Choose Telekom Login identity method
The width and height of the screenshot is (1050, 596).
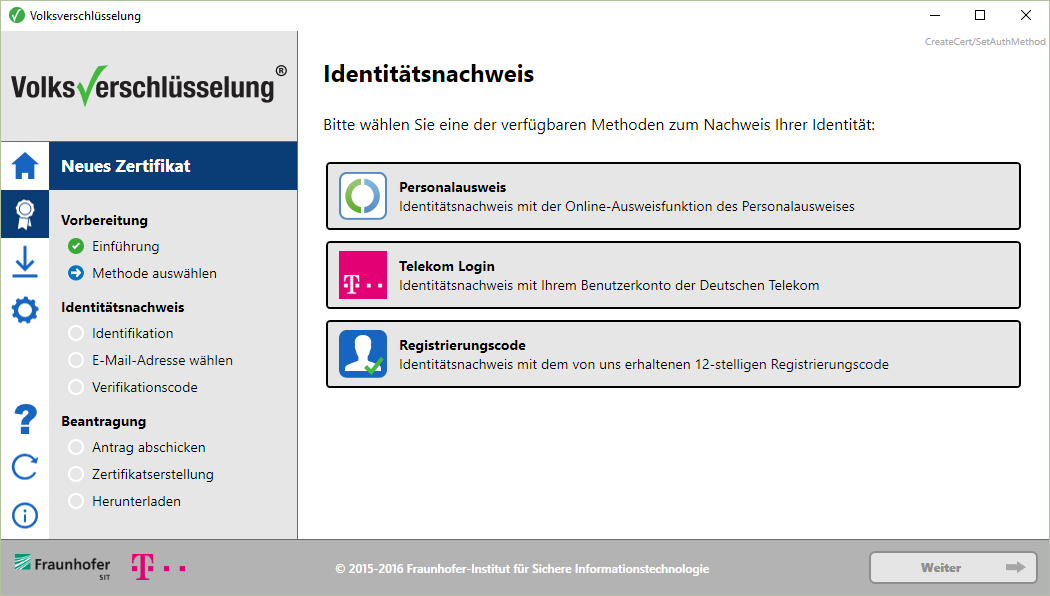click(673, 275)
